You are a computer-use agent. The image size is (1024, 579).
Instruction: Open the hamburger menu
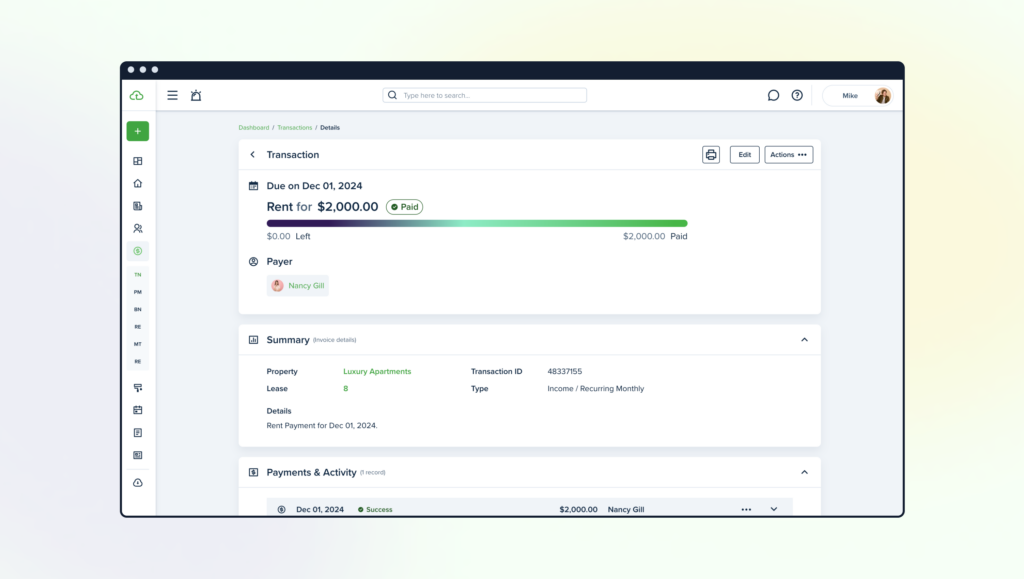(x=172, y=95)
